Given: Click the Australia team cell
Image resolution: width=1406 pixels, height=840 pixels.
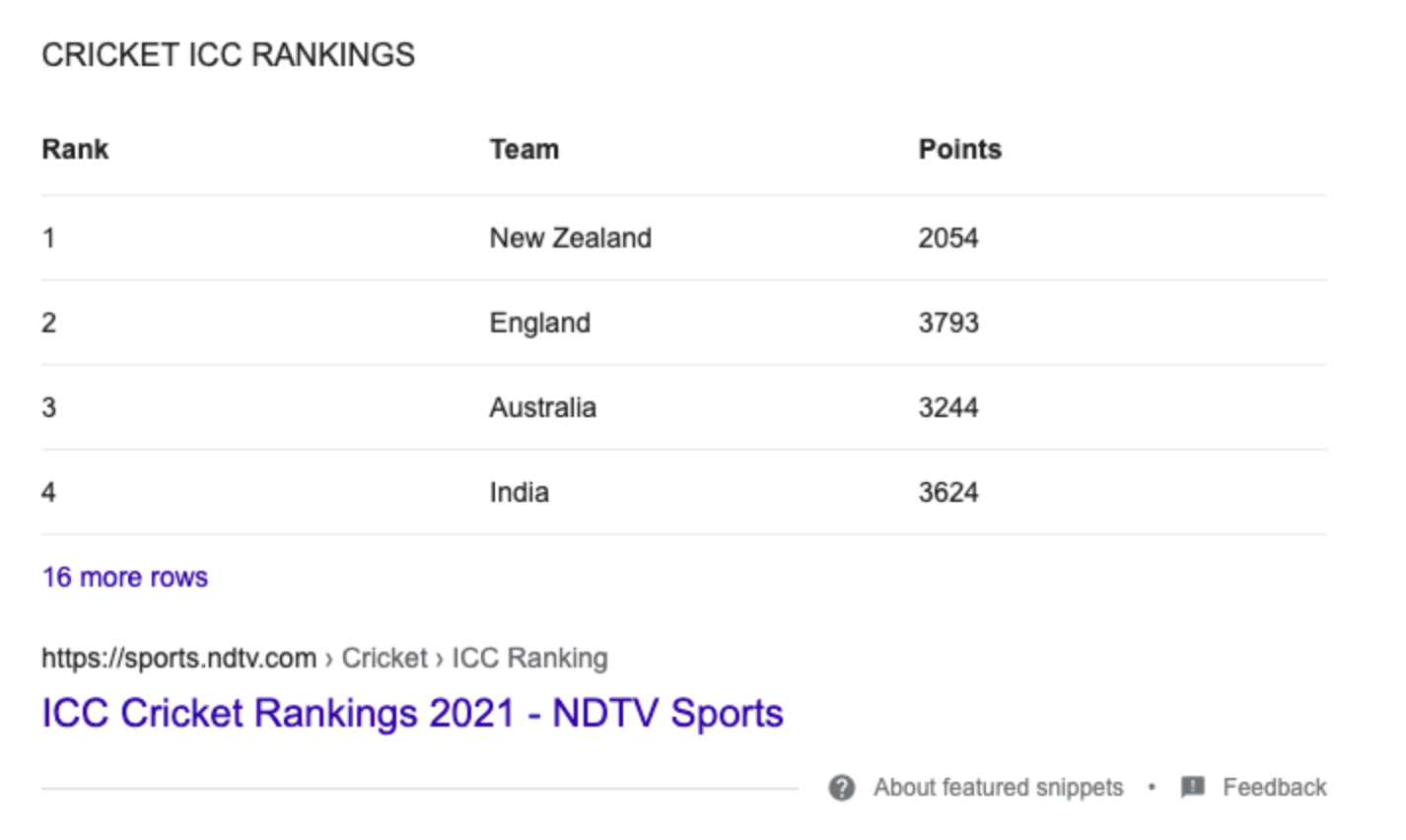Looking at the screenshot, I should [x=543, y=407].
